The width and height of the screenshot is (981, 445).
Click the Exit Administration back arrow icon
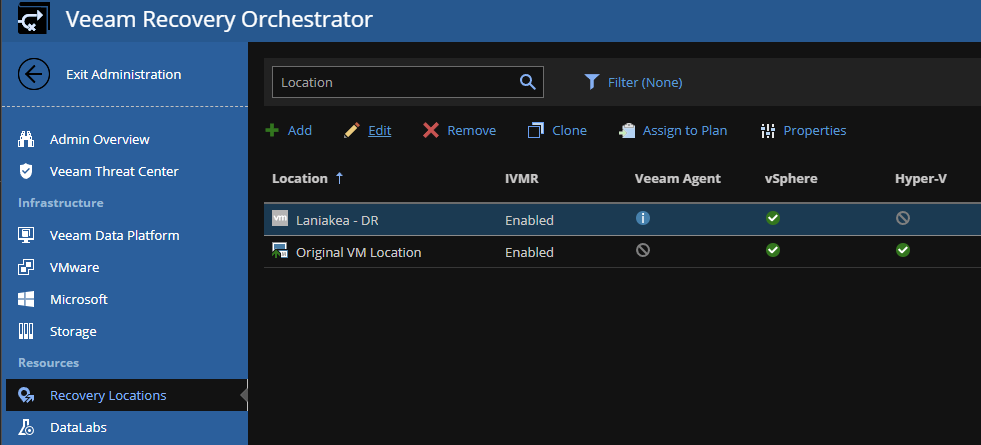(34, 74)
